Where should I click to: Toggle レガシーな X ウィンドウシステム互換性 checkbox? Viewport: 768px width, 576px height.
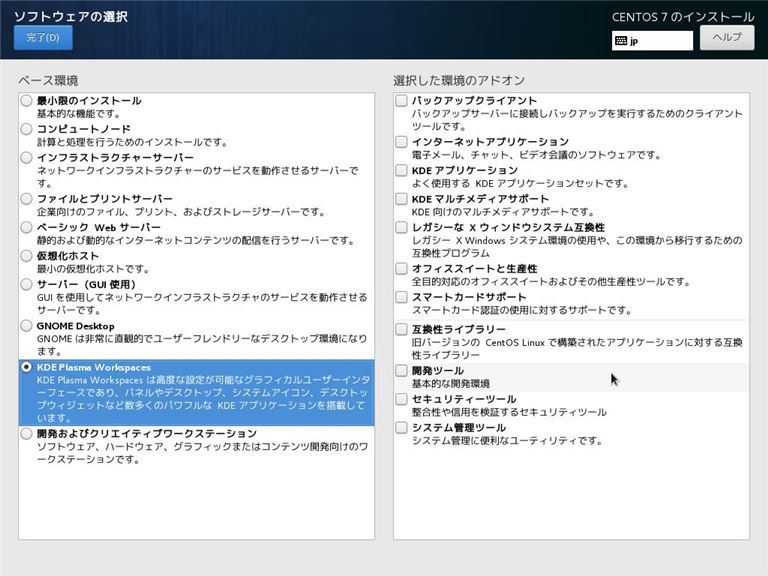401,227
